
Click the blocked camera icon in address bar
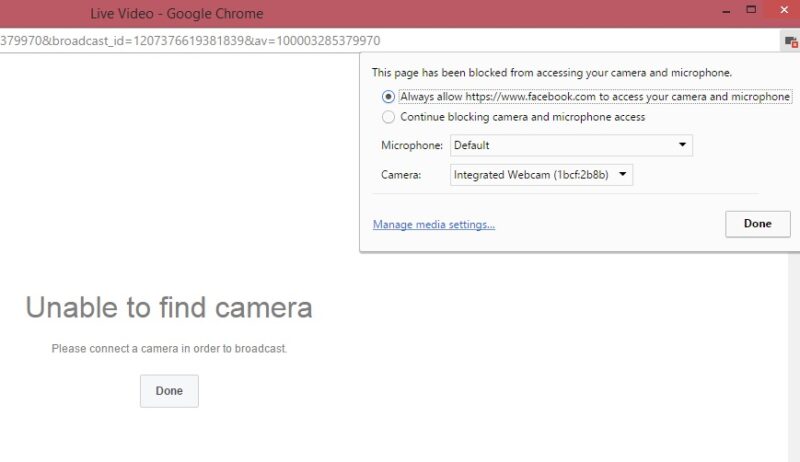[790, 41]
